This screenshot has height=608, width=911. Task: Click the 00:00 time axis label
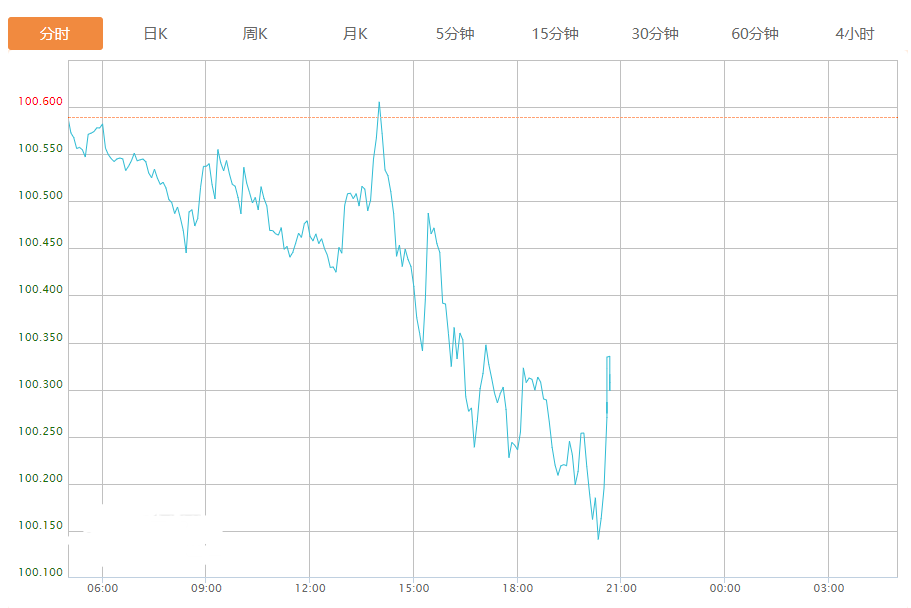click(725, 588)
